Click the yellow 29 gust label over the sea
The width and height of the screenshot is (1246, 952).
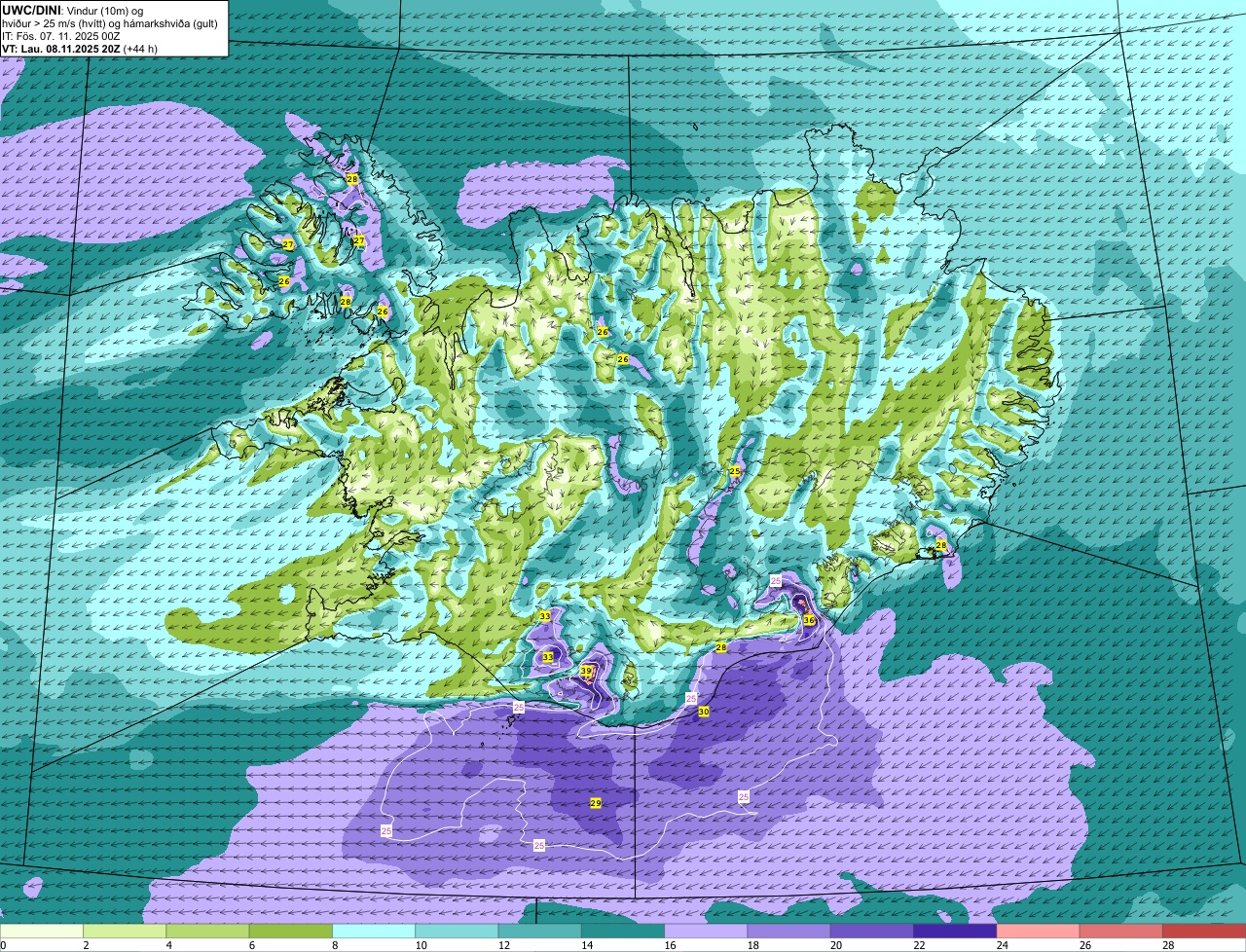click(596, 803)
